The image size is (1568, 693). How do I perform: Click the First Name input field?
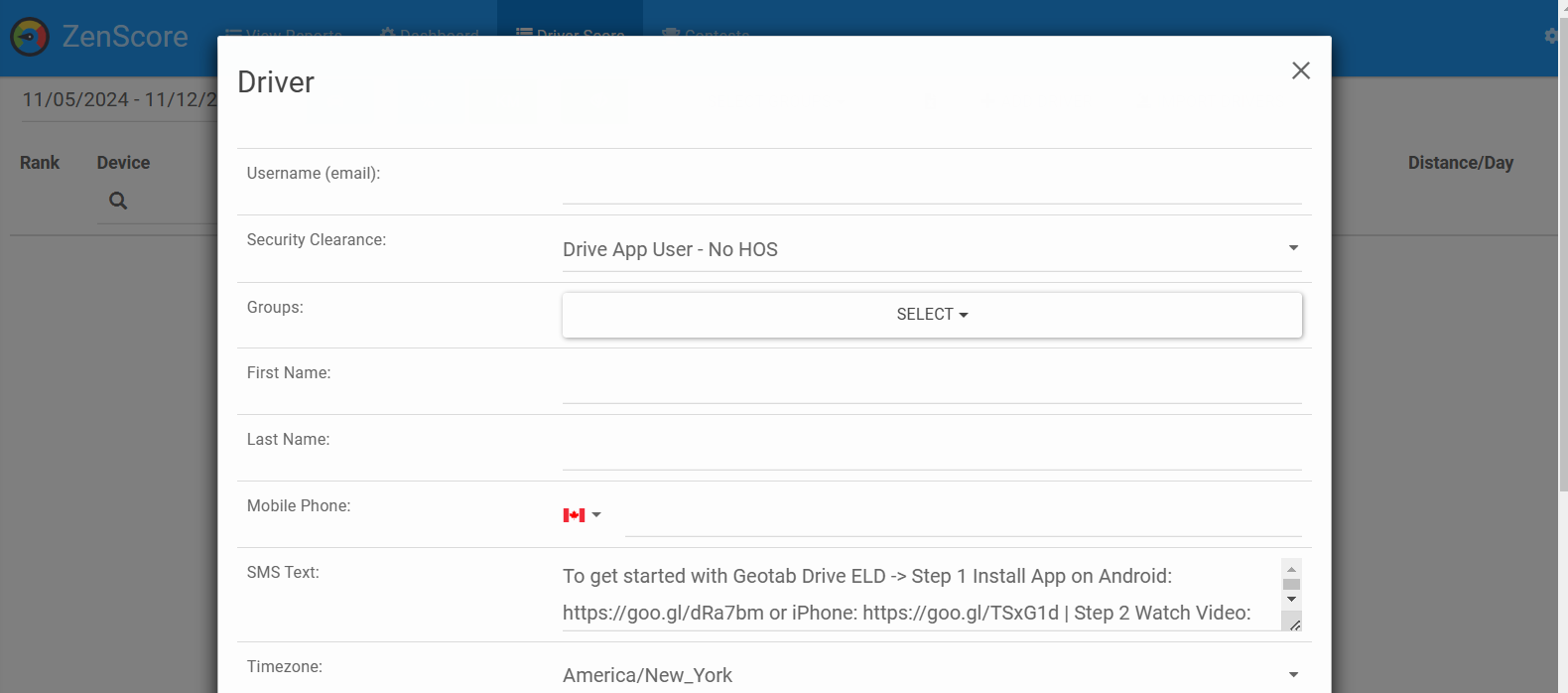click(x=932, y=383)
